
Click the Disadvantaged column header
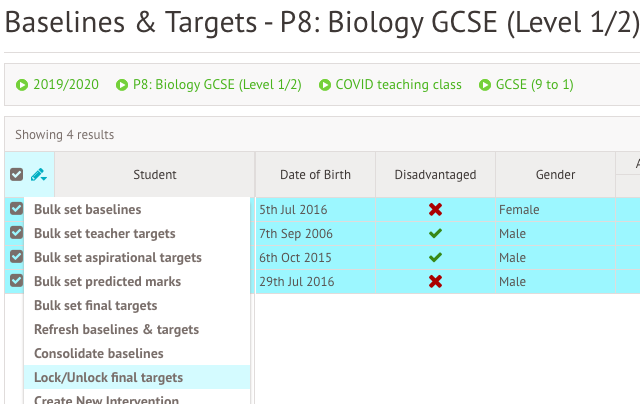(435, 175)
